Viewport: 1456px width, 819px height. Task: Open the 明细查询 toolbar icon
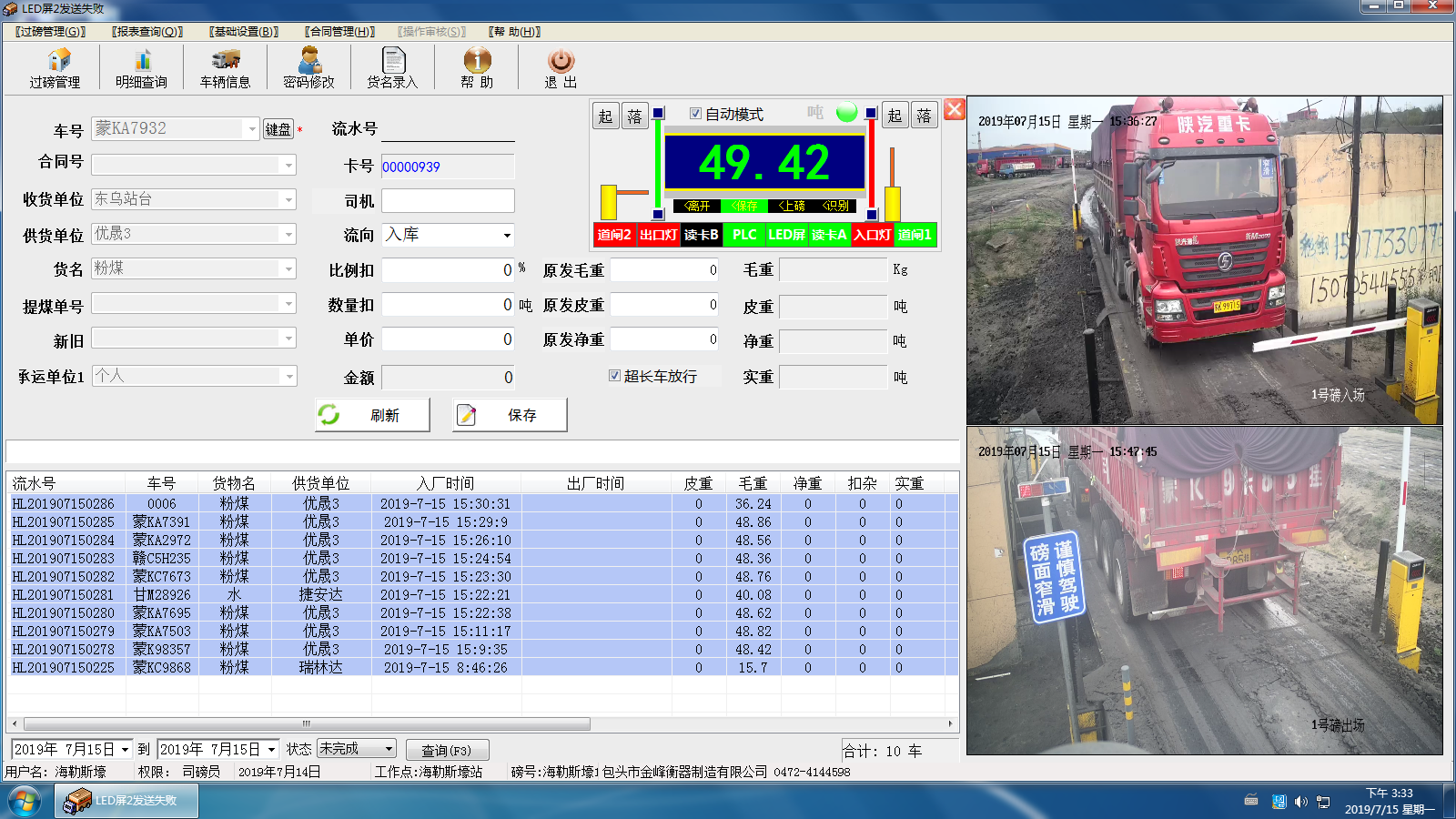pyautogui.click(x=141, y=68)
